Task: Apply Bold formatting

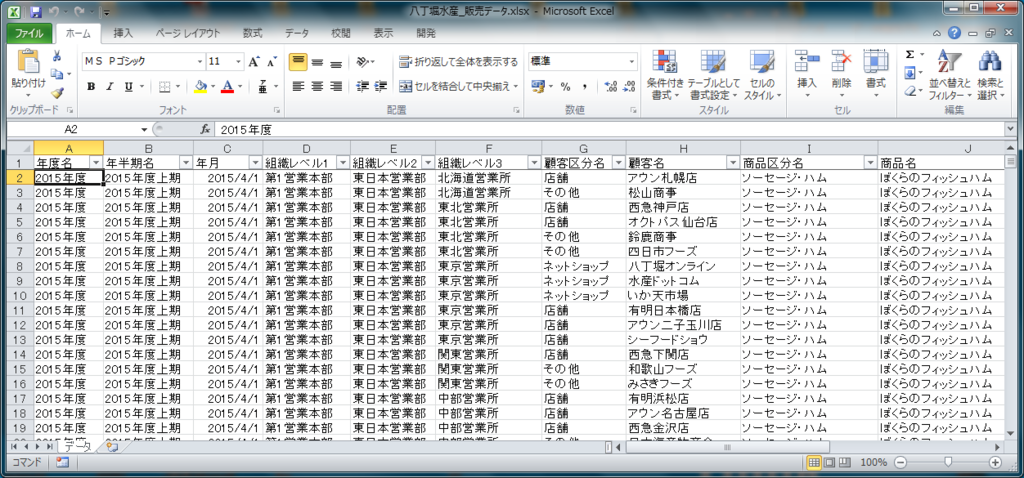Action: (x=91, y=86)
